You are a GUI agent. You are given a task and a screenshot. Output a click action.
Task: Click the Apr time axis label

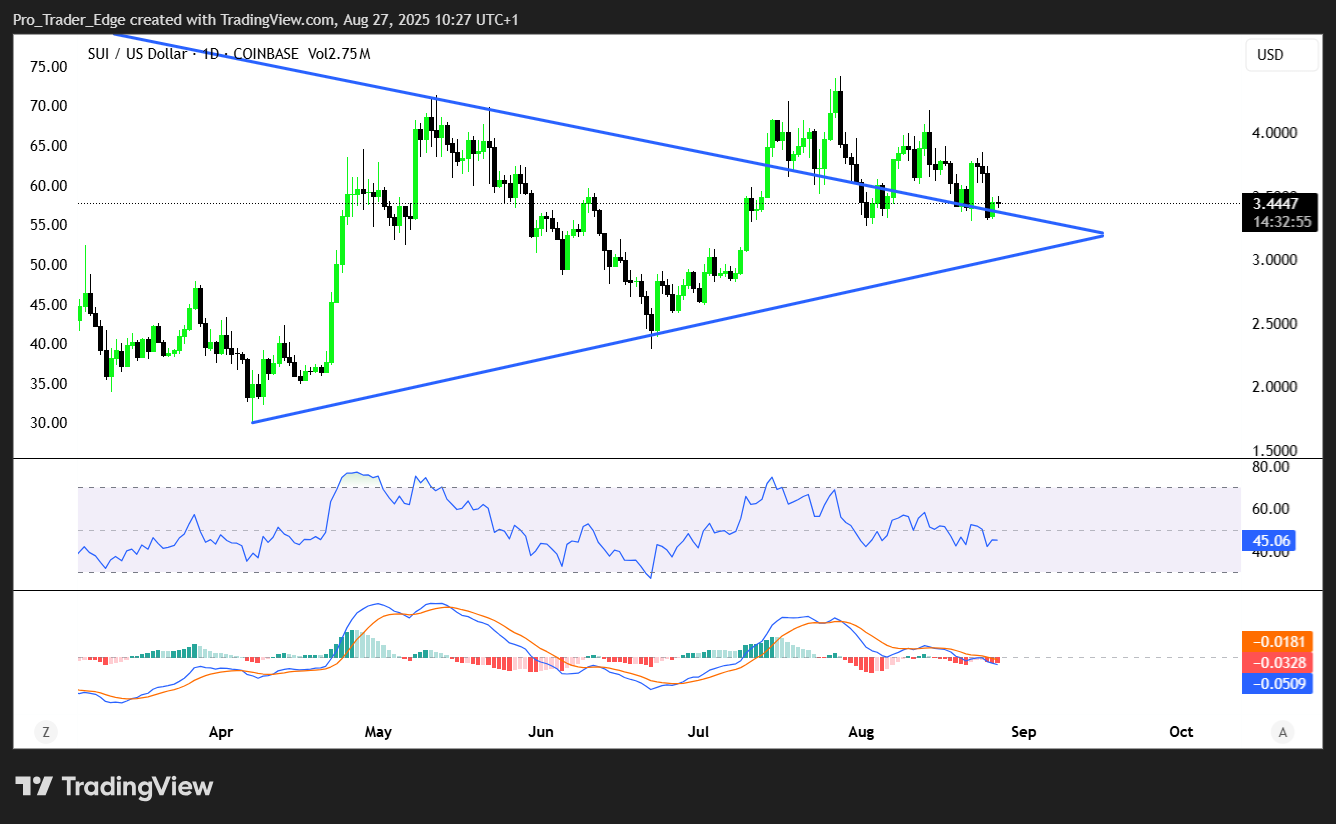221,732
